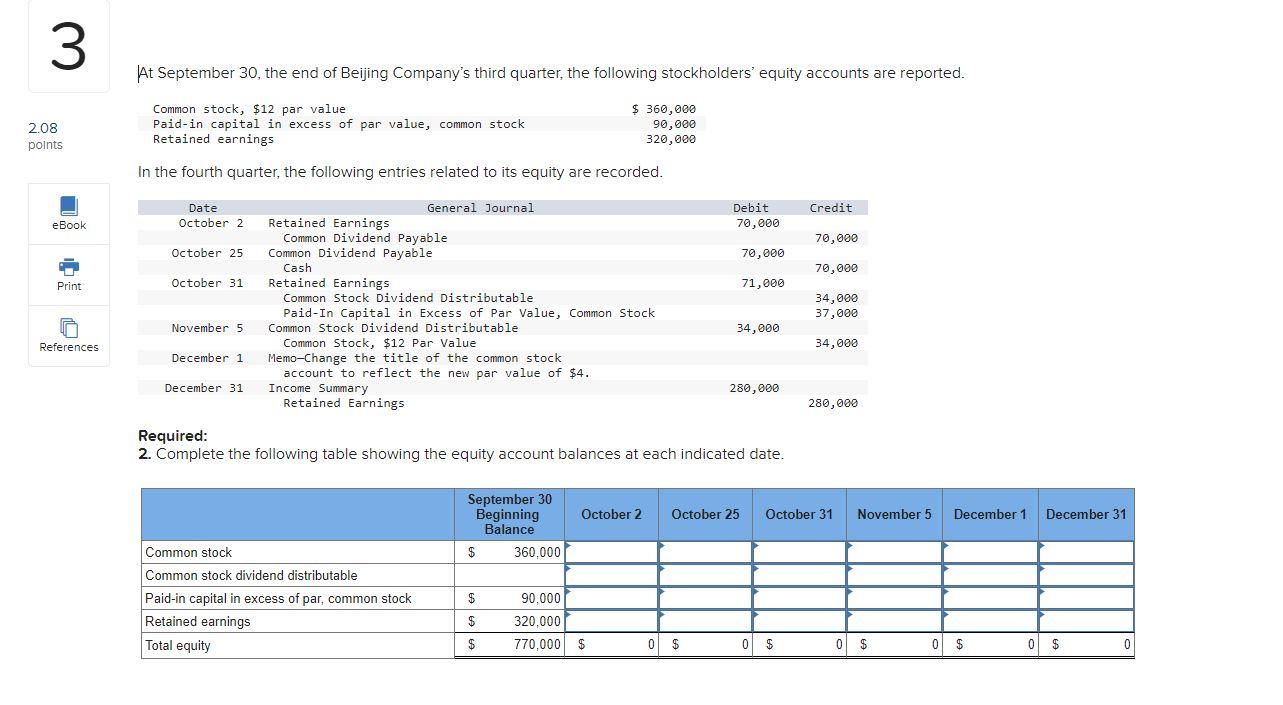Image resolution: width=1283 pixels, height=705 pixels.
Task: Fill Retained earnings cell for December 31
Action: tap(1086, 621)
